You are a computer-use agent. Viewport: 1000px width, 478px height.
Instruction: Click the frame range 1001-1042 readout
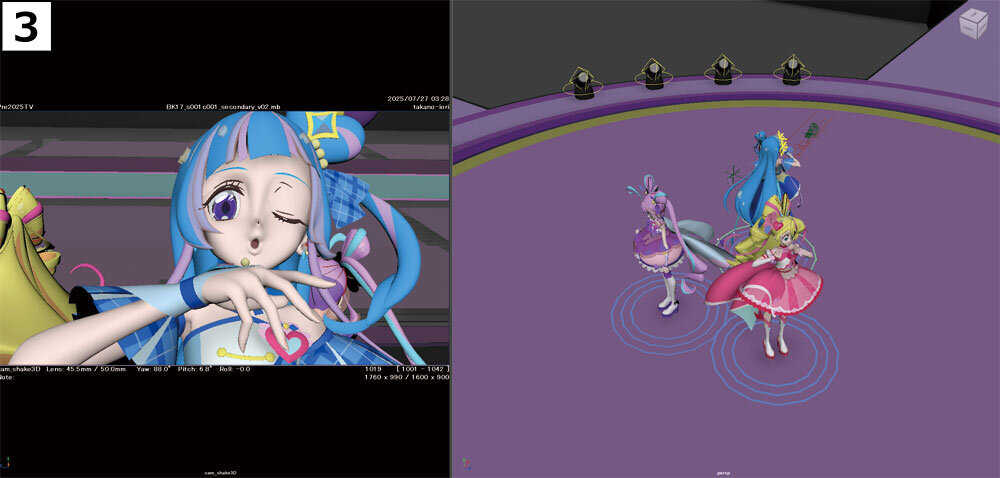click(425, 369)
